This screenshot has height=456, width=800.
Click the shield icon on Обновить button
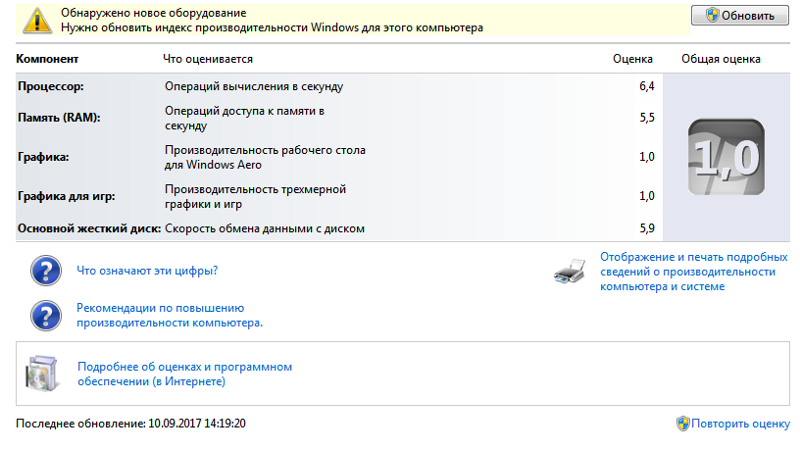(x=712, y=15)
